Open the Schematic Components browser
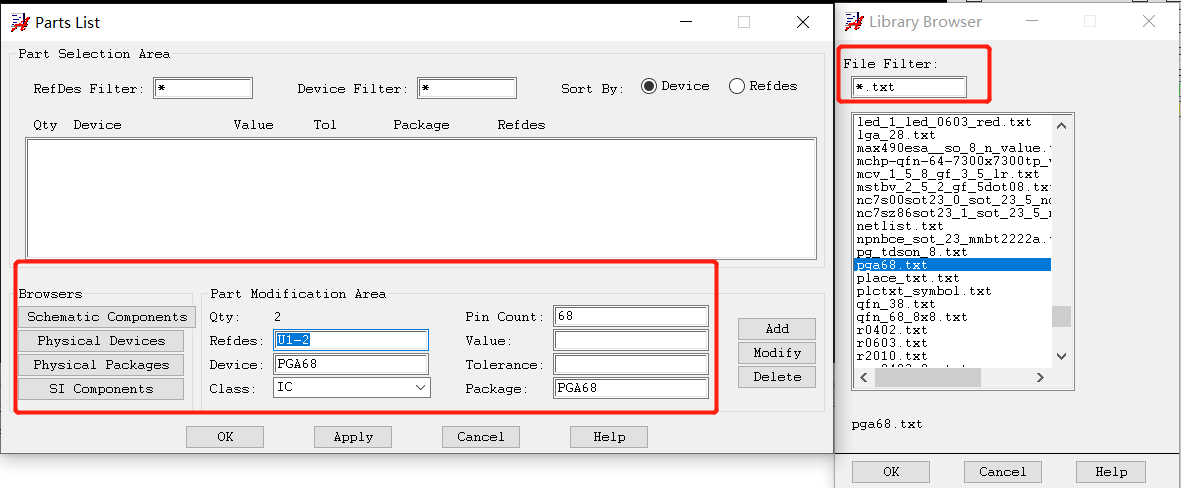This screenshot has height=488, width=1181. [x=105, y=317]
